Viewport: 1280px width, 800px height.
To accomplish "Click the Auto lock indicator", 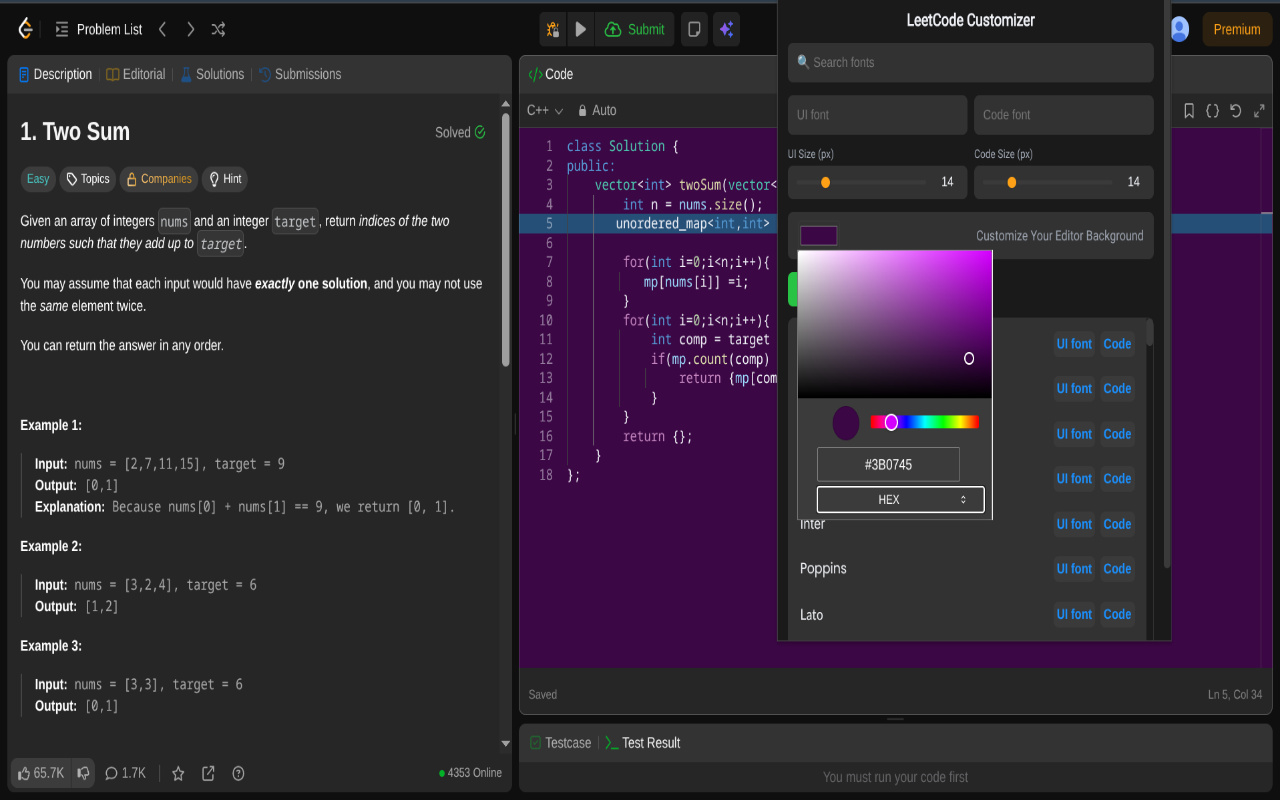I will pyautogui.click(x=597, y=110).
